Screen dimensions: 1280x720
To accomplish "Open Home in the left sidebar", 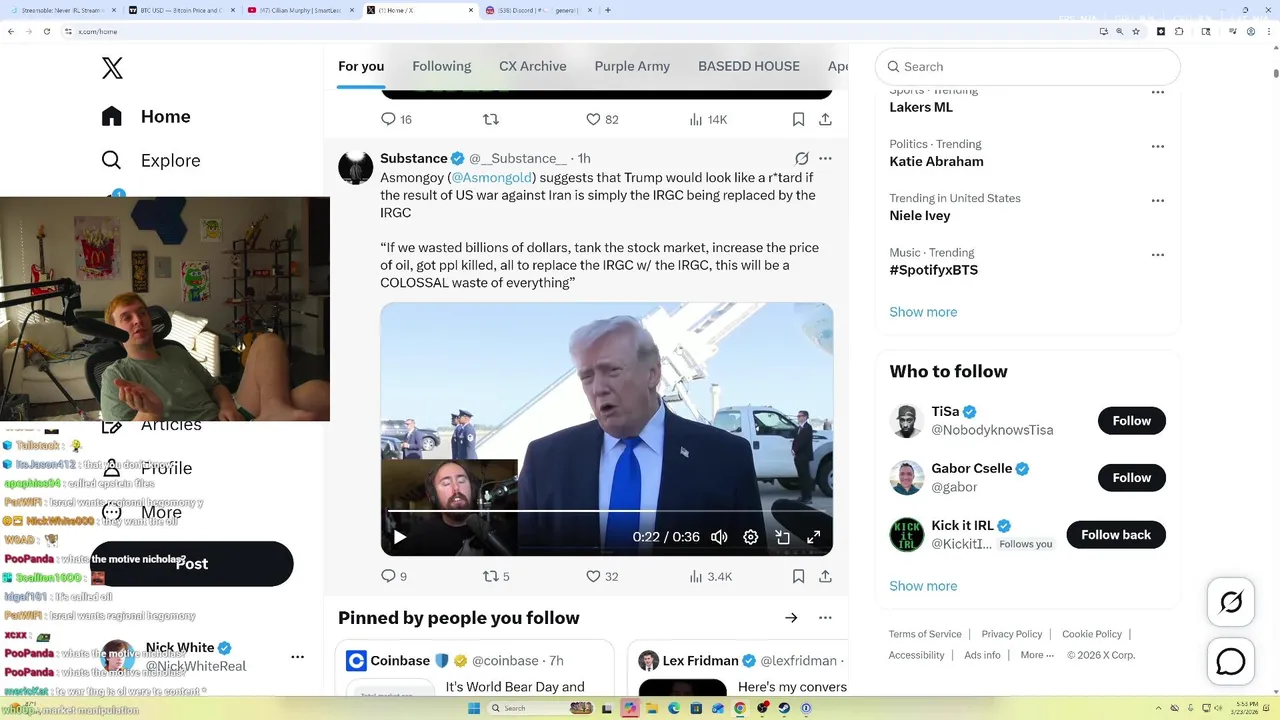I will click(146, 116).
